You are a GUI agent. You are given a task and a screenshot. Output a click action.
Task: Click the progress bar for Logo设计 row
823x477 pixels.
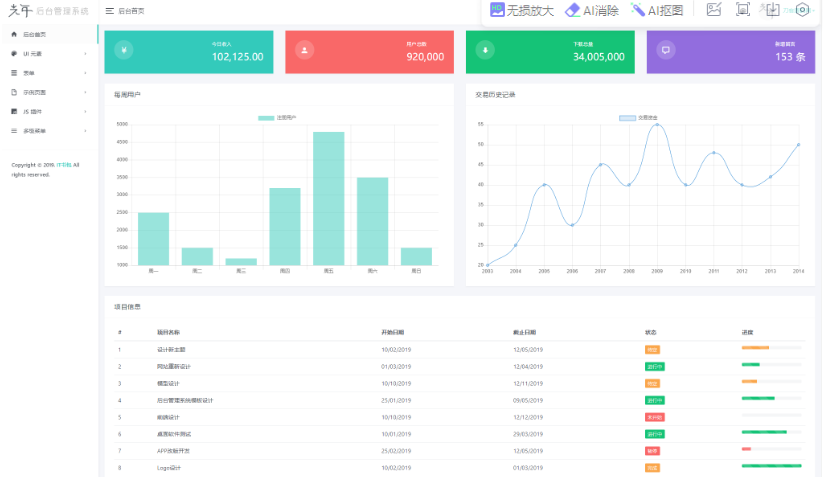771,467
